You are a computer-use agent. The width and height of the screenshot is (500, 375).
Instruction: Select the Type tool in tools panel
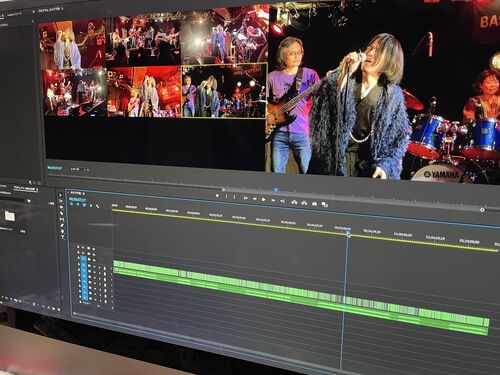coord(63,237)
